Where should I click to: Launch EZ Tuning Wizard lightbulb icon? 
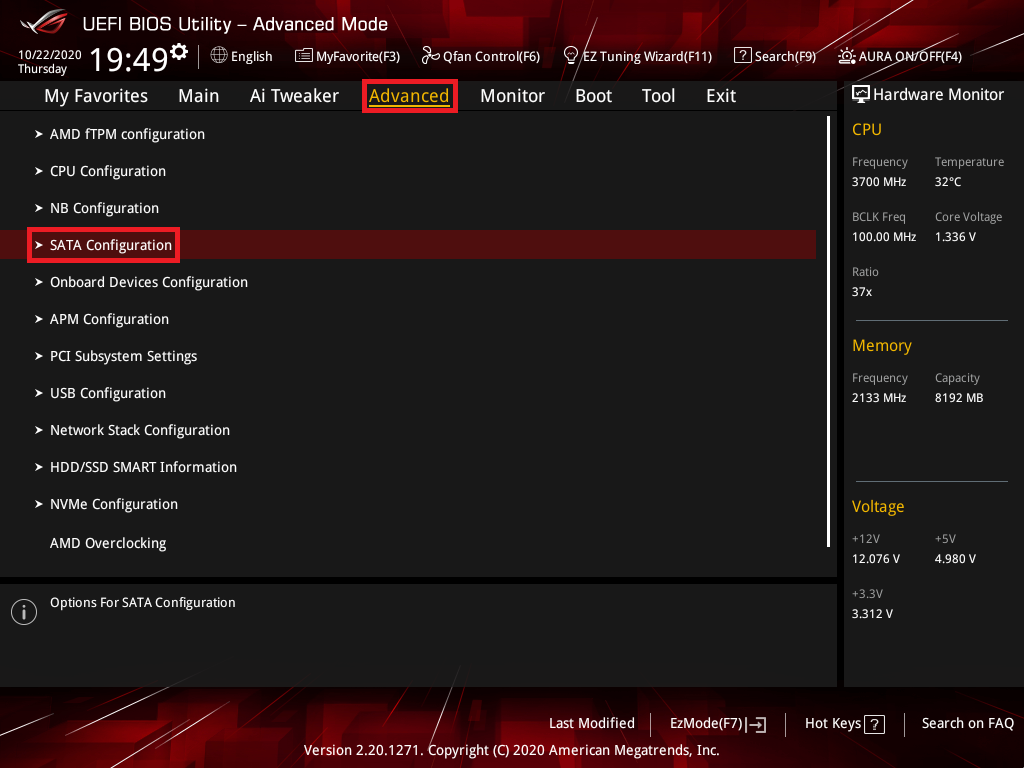pos(571,56)
